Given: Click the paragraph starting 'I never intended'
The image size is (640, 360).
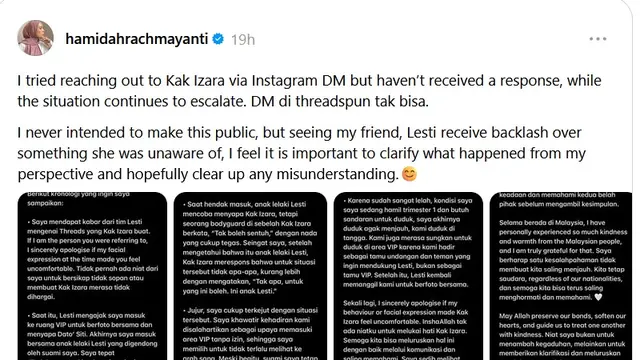Looking at the screenshot, I should click(301, 153).
